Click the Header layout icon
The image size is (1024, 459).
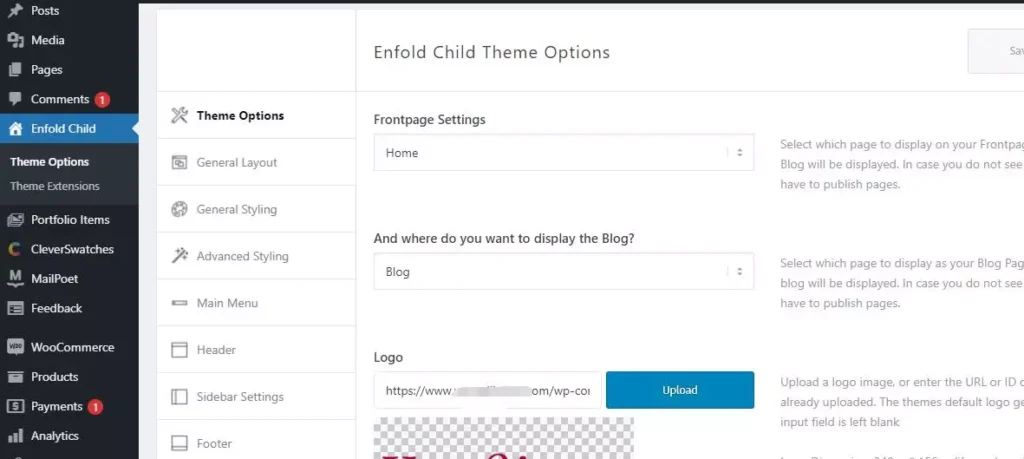(x=180, y=350)
